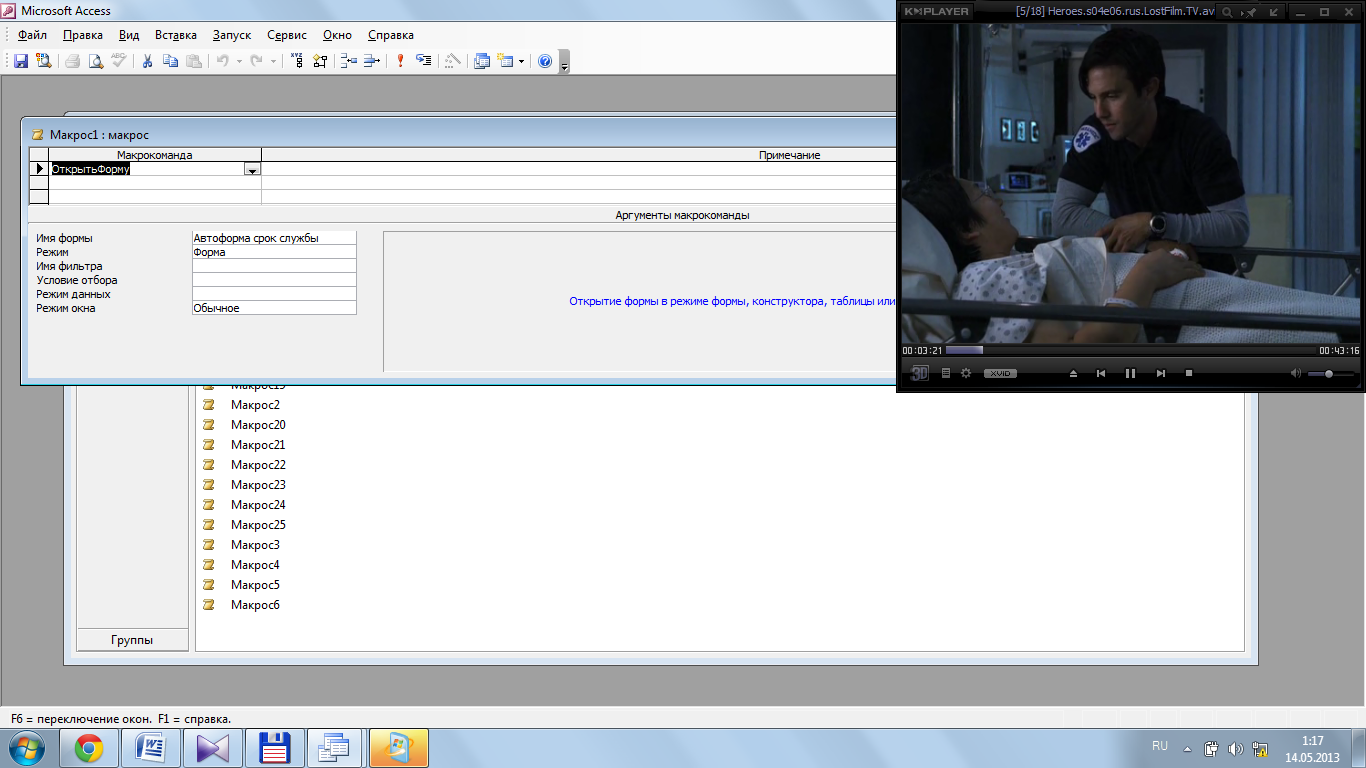Screen dimensions: 1366x768
Task: Click the Copy icon in the Access toolbar
Action: 170,61
